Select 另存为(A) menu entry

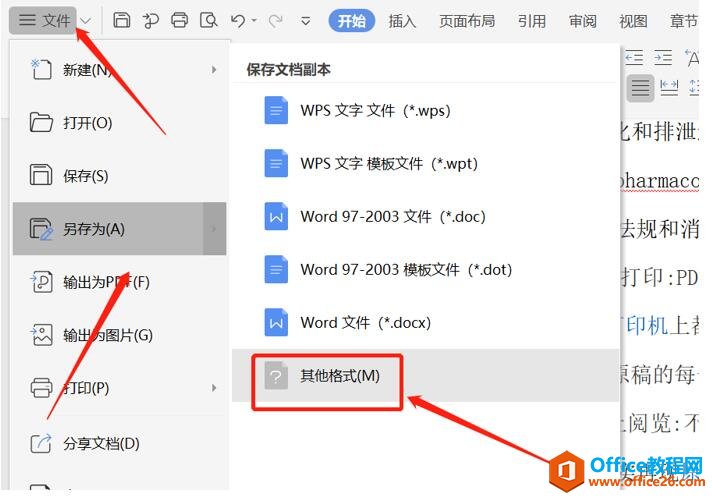click(119, 228)
